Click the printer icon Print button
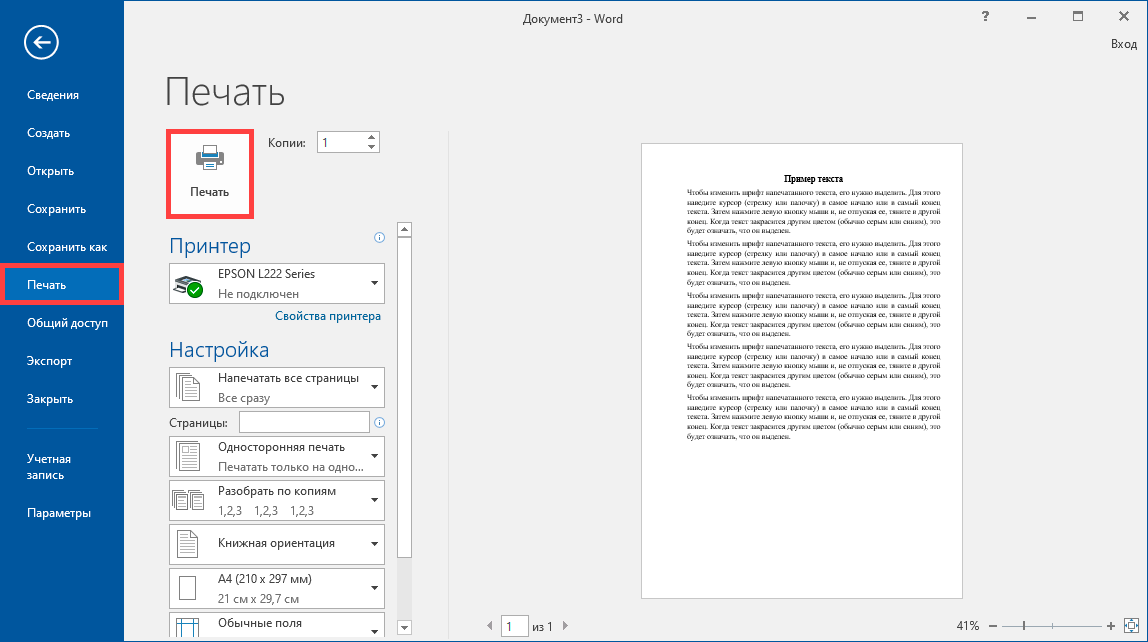The width and height of the screenshot is (1148, 642). [x=210, y=174]
